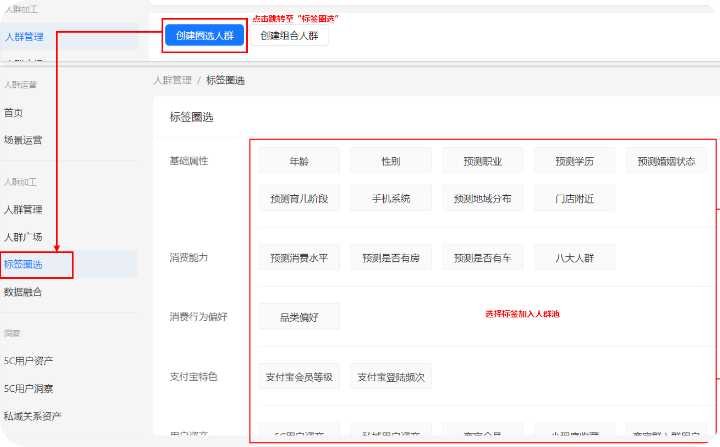Select the 八大人群 tag
The width and height of the screenshot is (720, 447).
[574, 257]
